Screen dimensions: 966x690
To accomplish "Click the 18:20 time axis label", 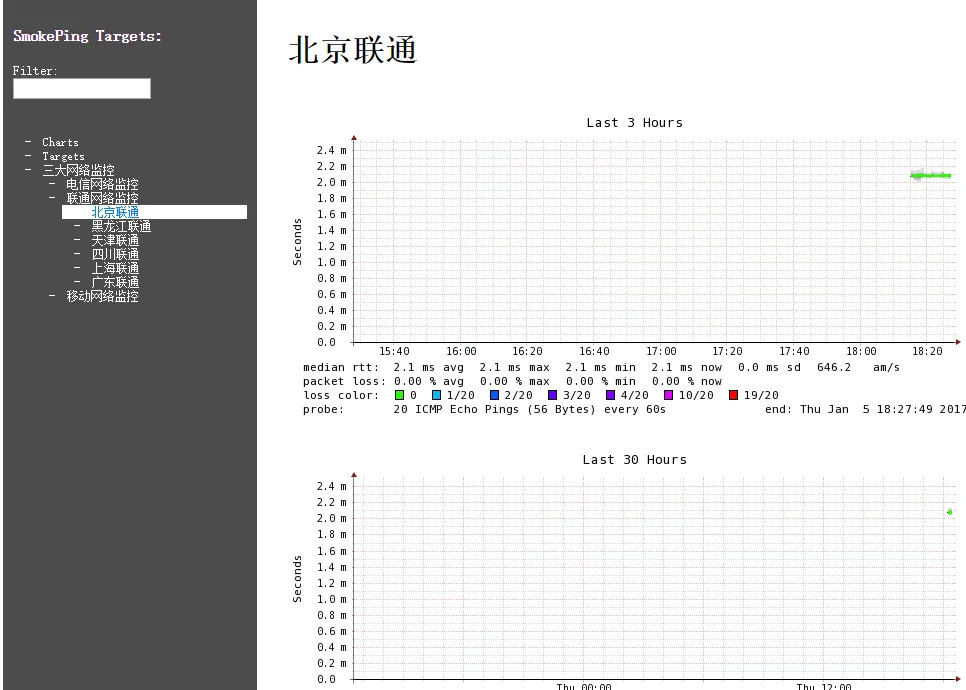I will (x=927, y=351).
